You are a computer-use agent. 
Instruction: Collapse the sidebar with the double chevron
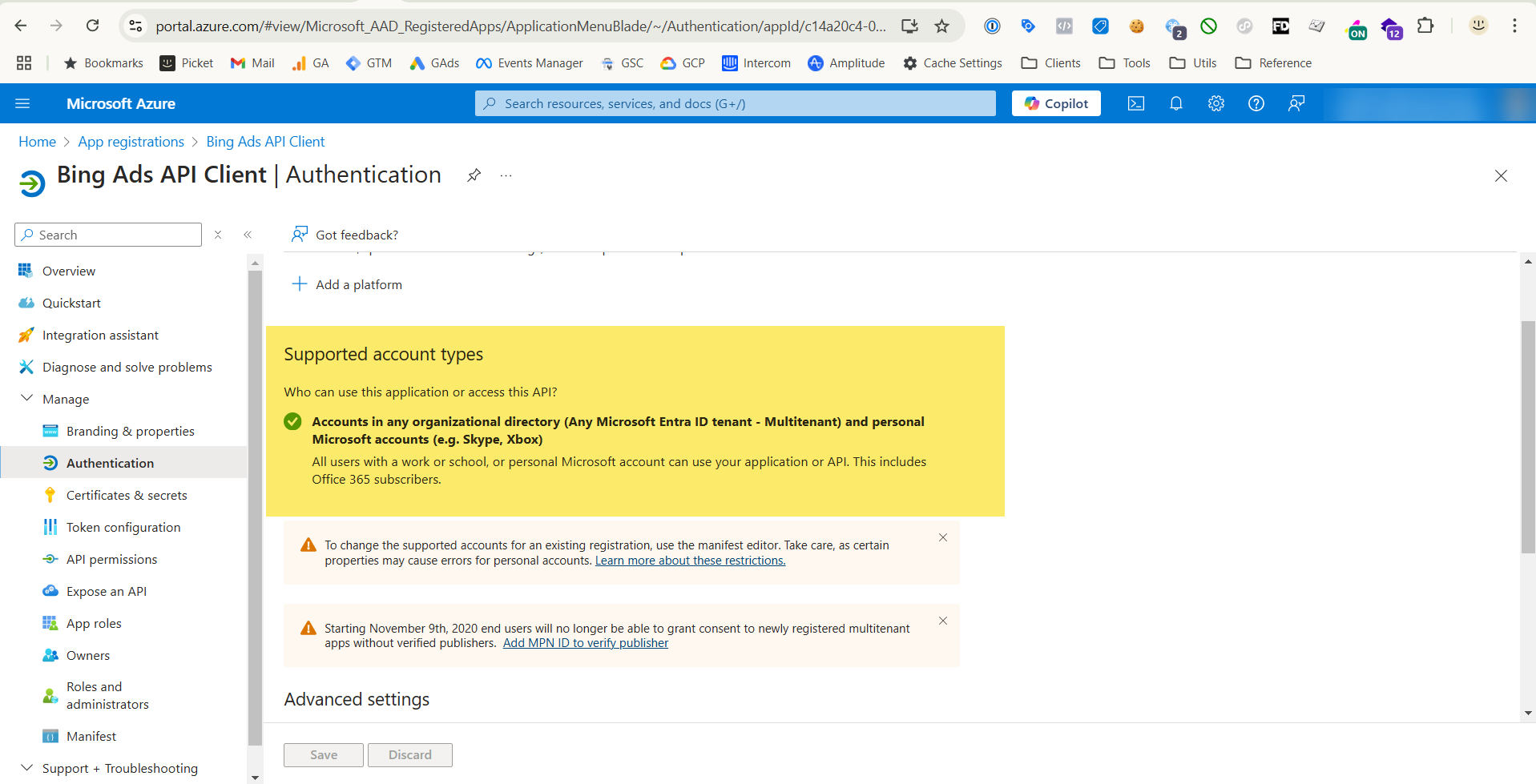click(248, 235)
